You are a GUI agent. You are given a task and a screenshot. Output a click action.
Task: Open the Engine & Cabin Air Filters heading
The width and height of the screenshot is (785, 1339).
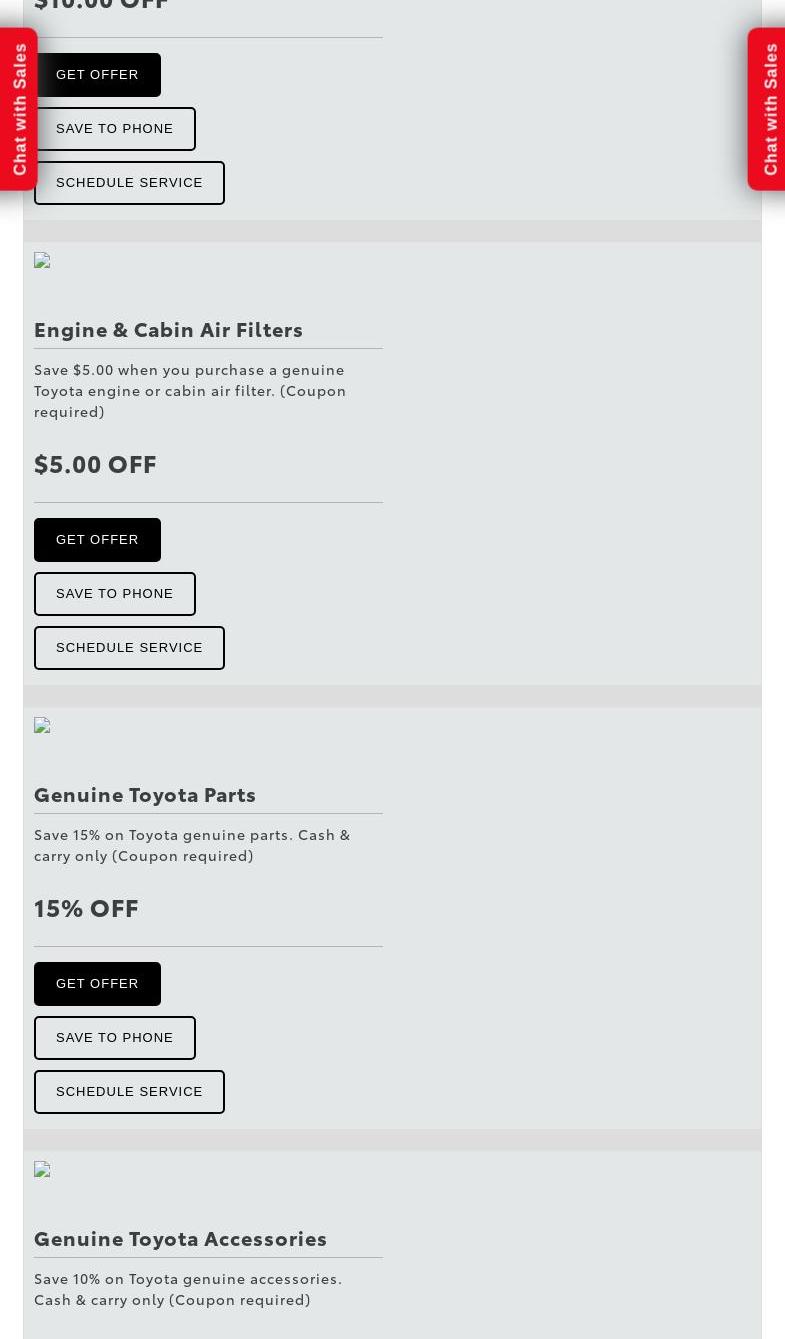tap(168, 329)
